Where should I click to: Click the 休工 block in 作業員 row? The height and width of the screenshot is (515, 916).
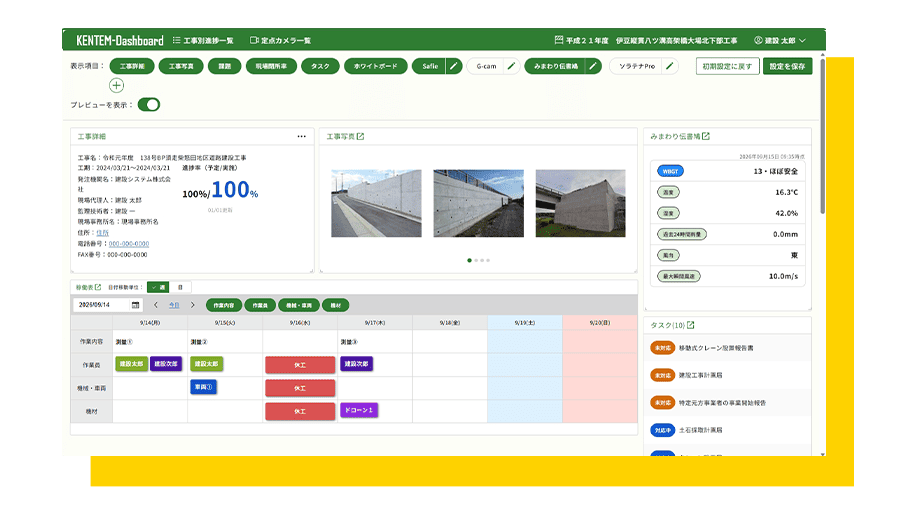(x=300, y=365)
